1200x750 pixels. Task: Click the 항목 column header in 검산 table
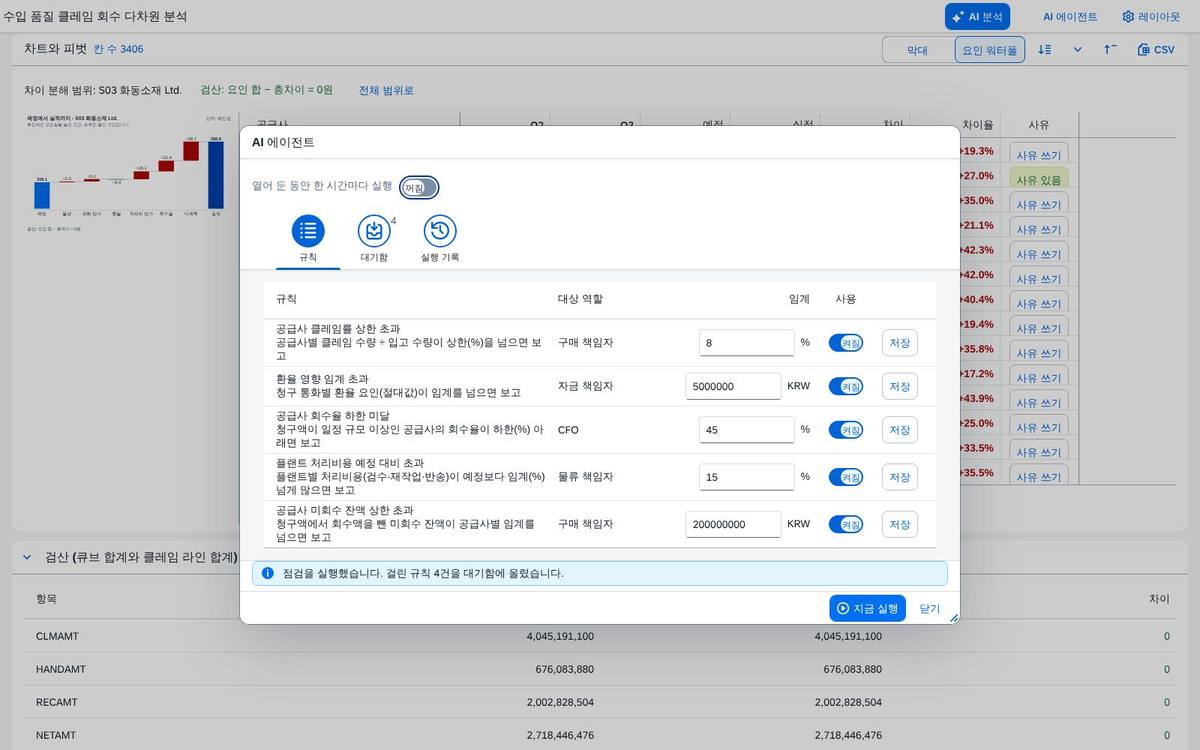tap(46, 599)
